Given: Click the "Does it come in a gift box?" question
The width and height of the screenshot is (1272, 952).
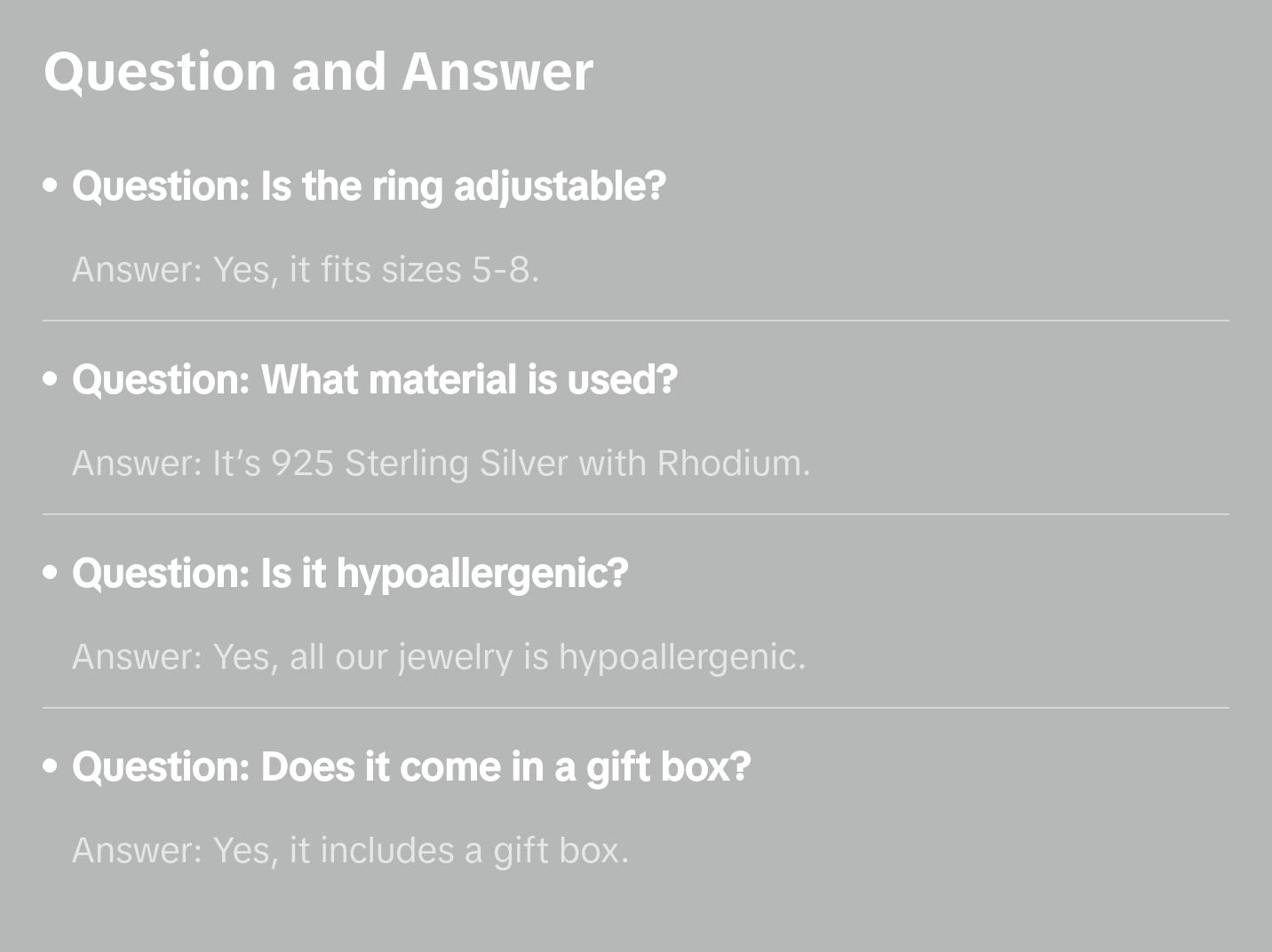Looking at the screenshot, I should tap(411, 767).
